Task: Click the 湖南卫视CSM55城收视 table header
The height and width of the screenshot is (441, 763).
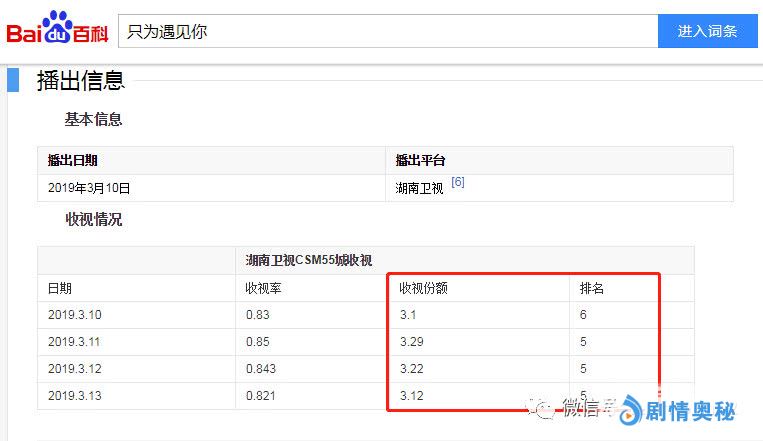Action: (x=309, y=260)
